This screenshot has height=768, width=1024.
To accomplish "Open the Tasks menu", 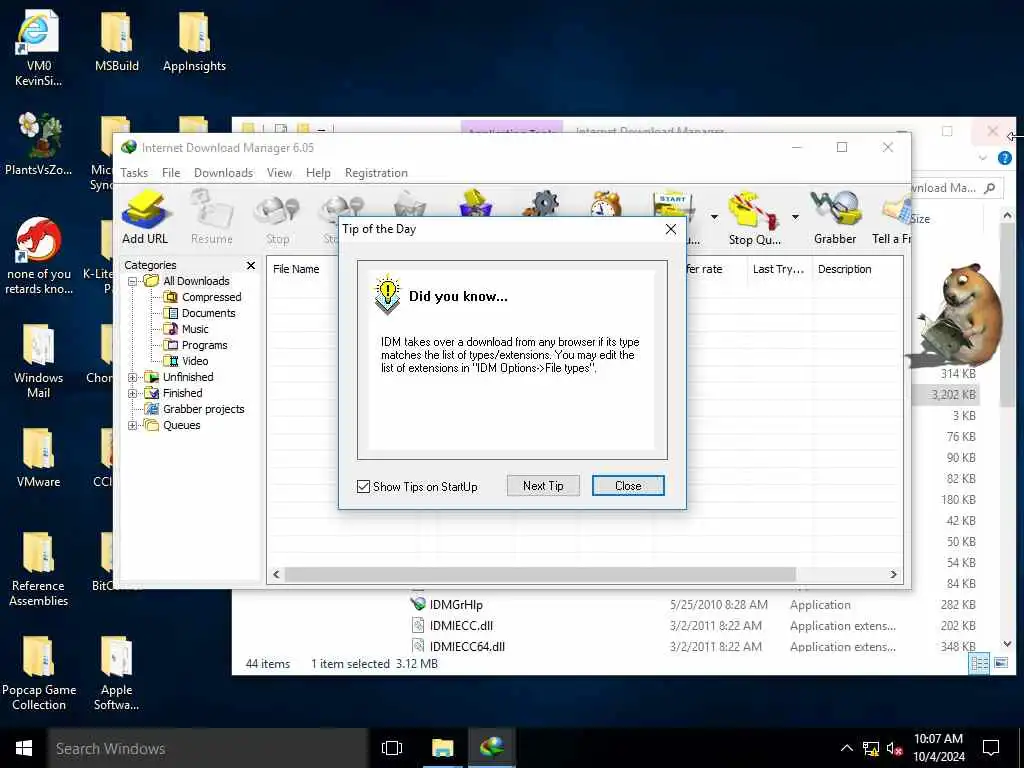I will (x=134, y=172).
